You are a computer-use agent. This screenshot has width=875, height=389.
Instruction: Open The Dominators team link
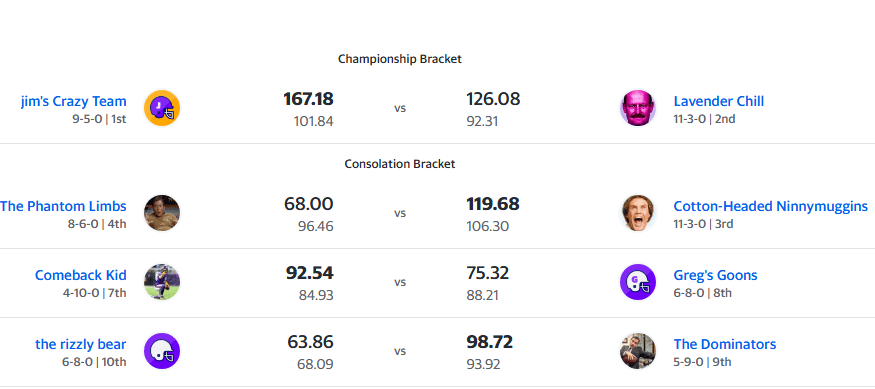pos(725,344)
